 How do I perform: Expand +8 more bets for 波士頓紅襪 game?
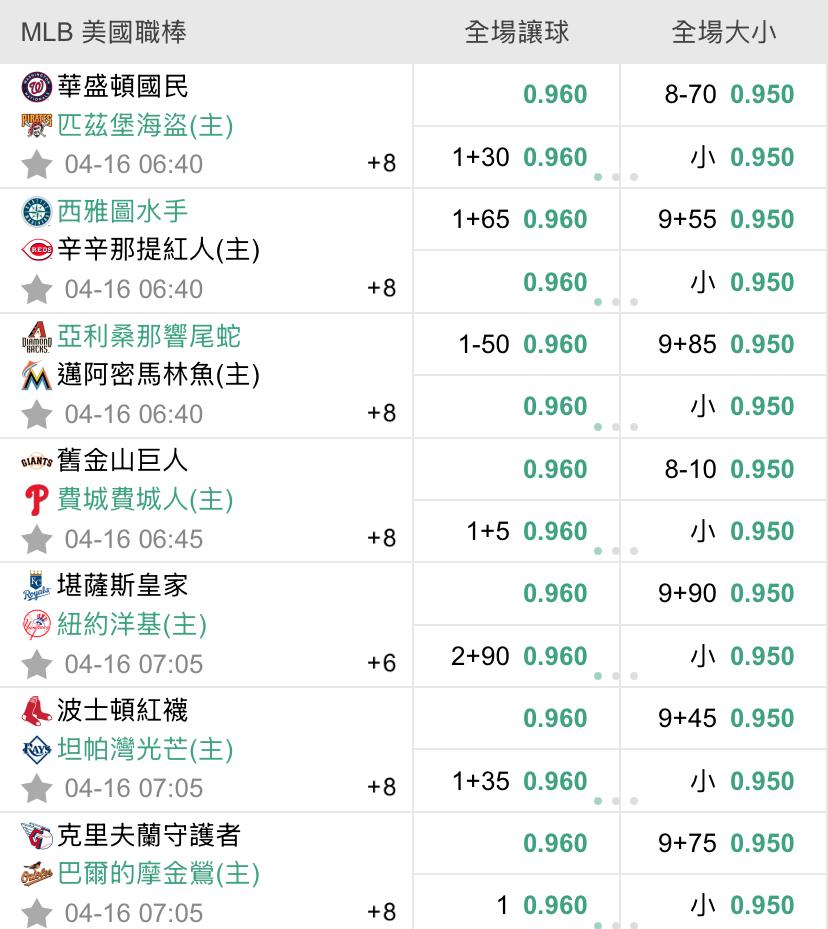pos(381,787)
